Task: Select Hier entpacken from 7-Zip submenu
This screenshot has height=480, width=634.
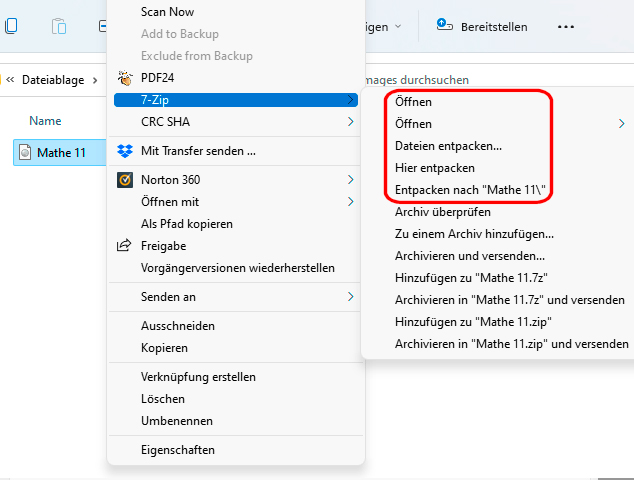Action: point(435,168)
